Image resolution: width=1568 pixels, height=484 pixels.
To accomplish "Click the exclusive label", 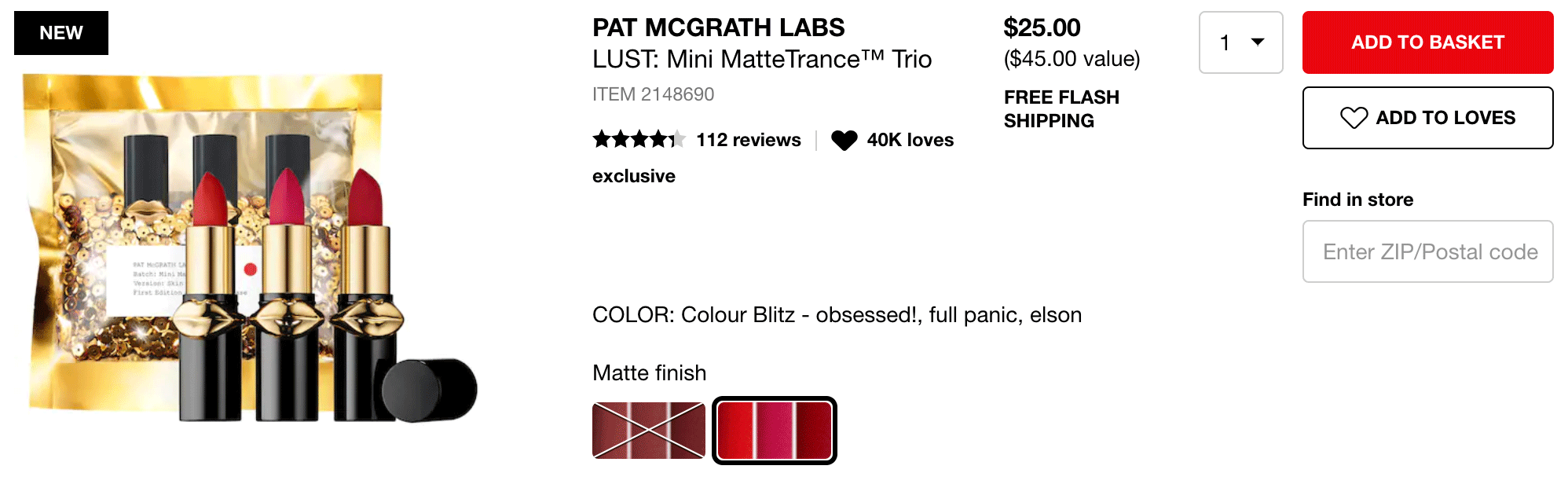I will (634, 176).
